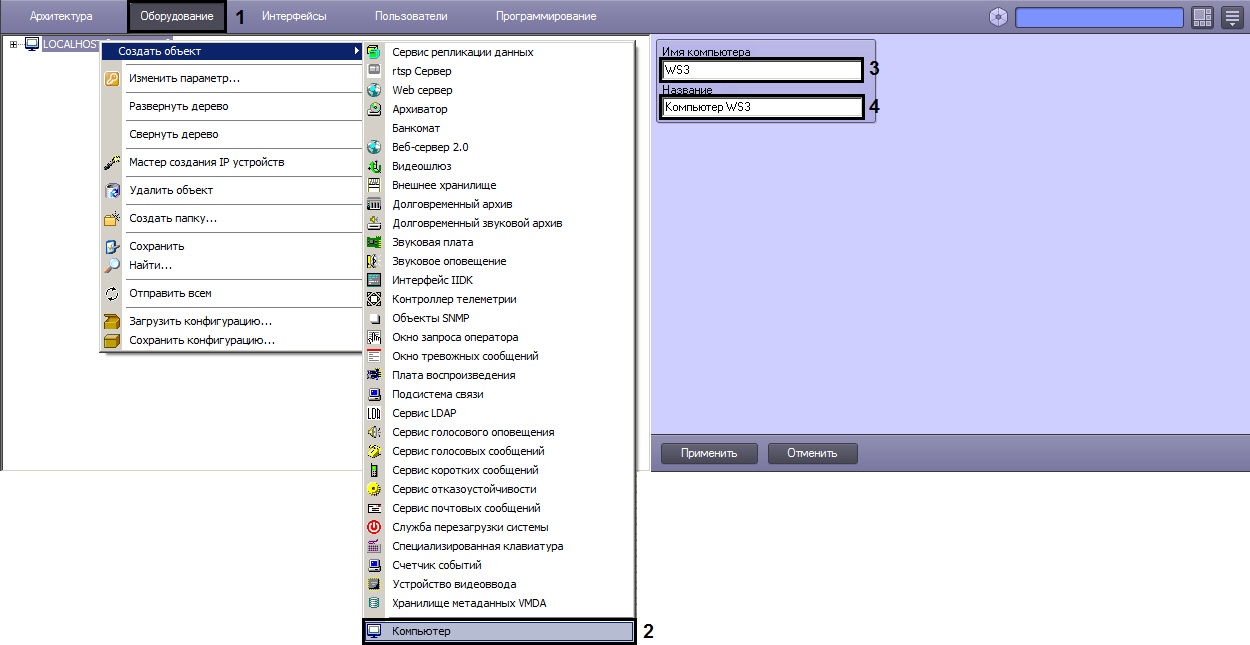Viewport: 1250px width, 645px height.
Task: Click the folder icon for Создать папку
Action: click(112, 218)
